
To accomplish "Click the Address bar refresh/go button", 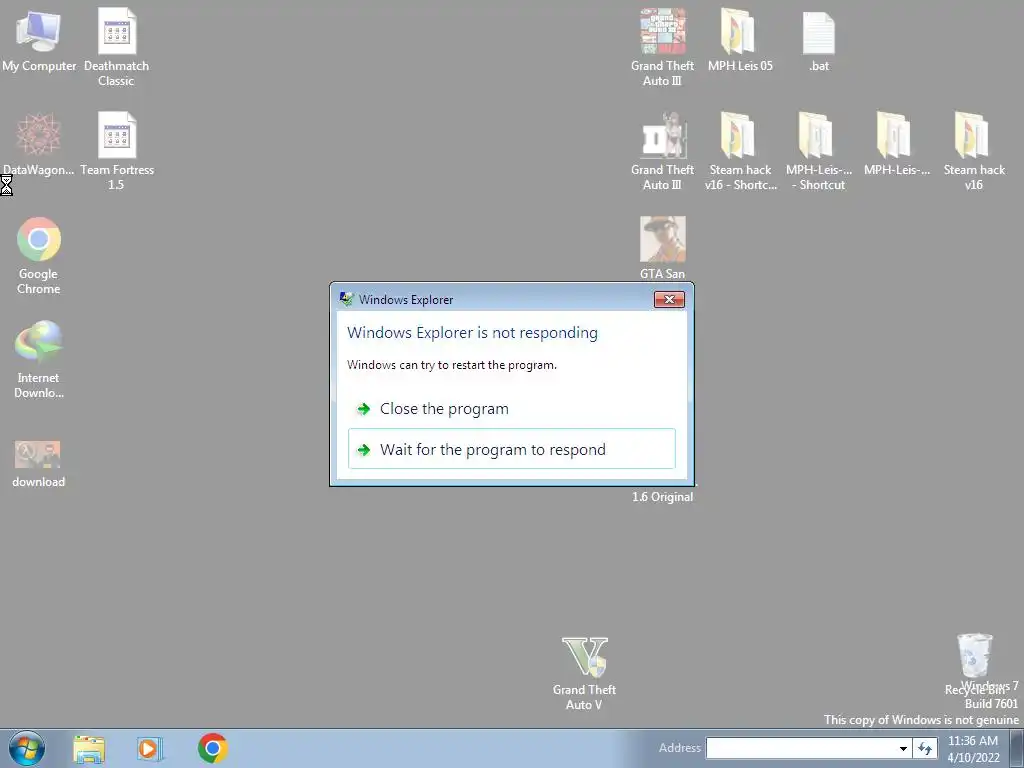I will (x=925, y=748).
